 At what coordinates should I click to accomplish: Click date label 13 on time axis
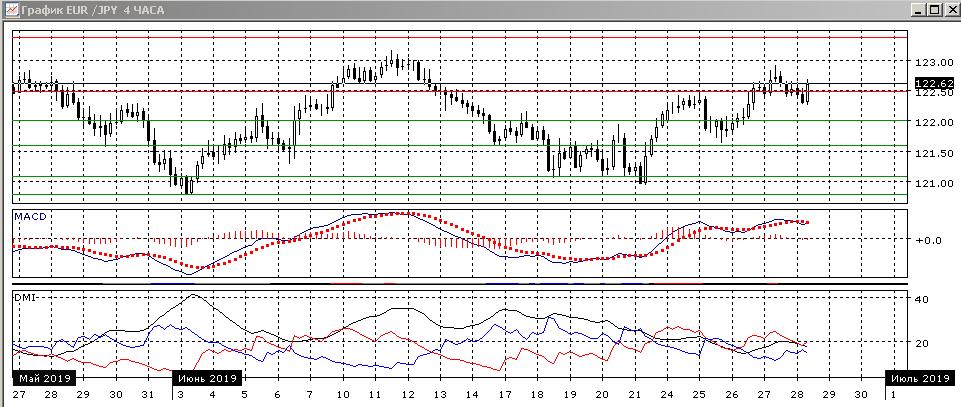coord(439,394)
